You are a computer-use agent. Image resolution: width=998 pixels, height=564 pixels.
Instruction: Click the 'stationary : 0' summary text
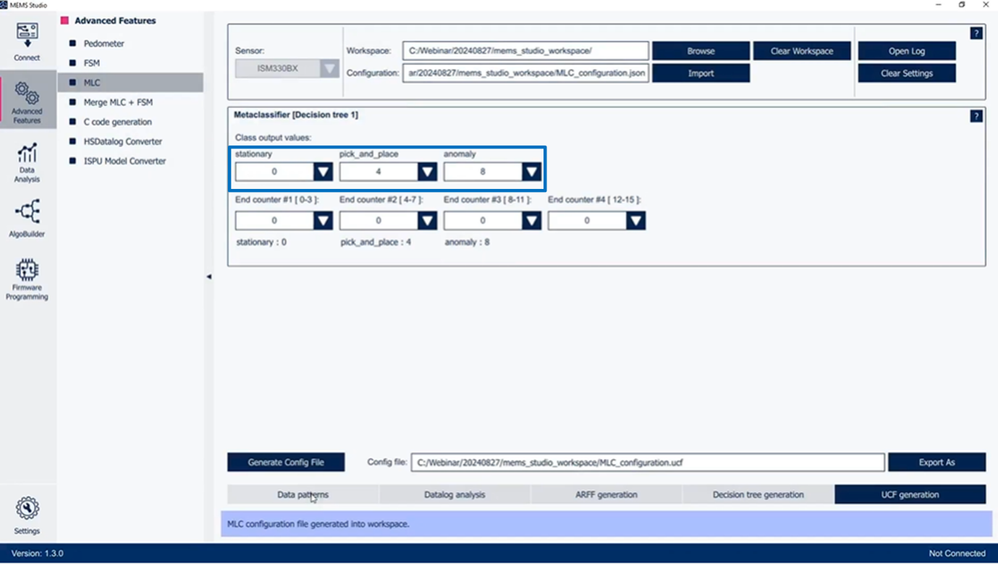261,242
